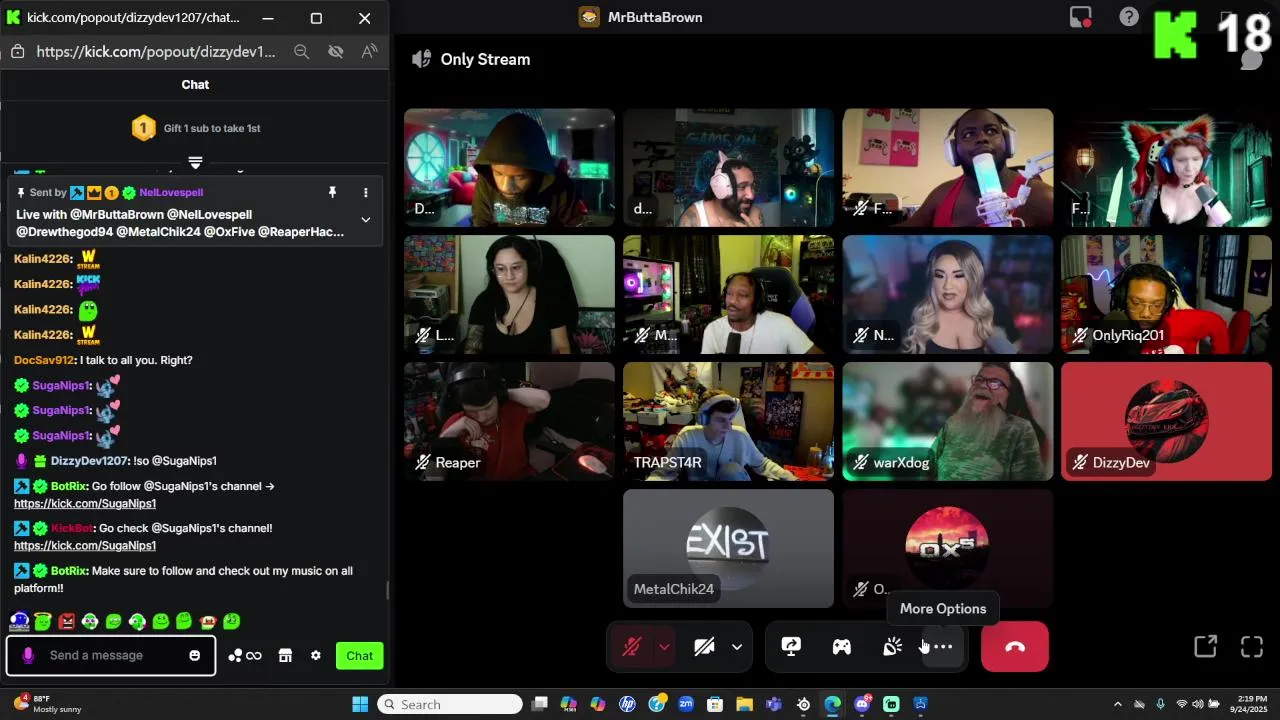Viewport: 1280px width, 720px height.
Task: Open the Discord inbox icon with red dot
Action: pos(1080,17)
